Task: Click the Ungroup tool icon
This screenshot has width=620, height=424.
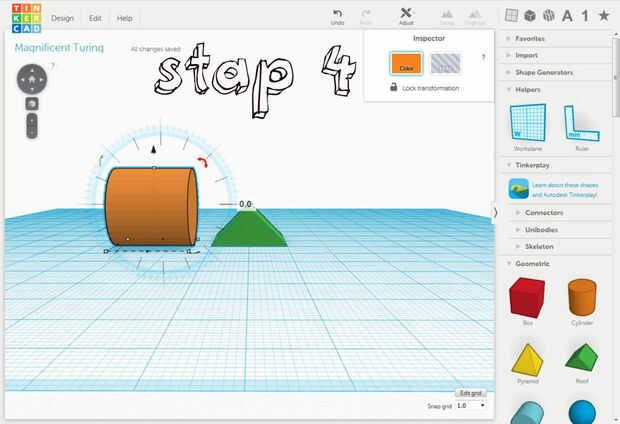Action: [474, 17]
